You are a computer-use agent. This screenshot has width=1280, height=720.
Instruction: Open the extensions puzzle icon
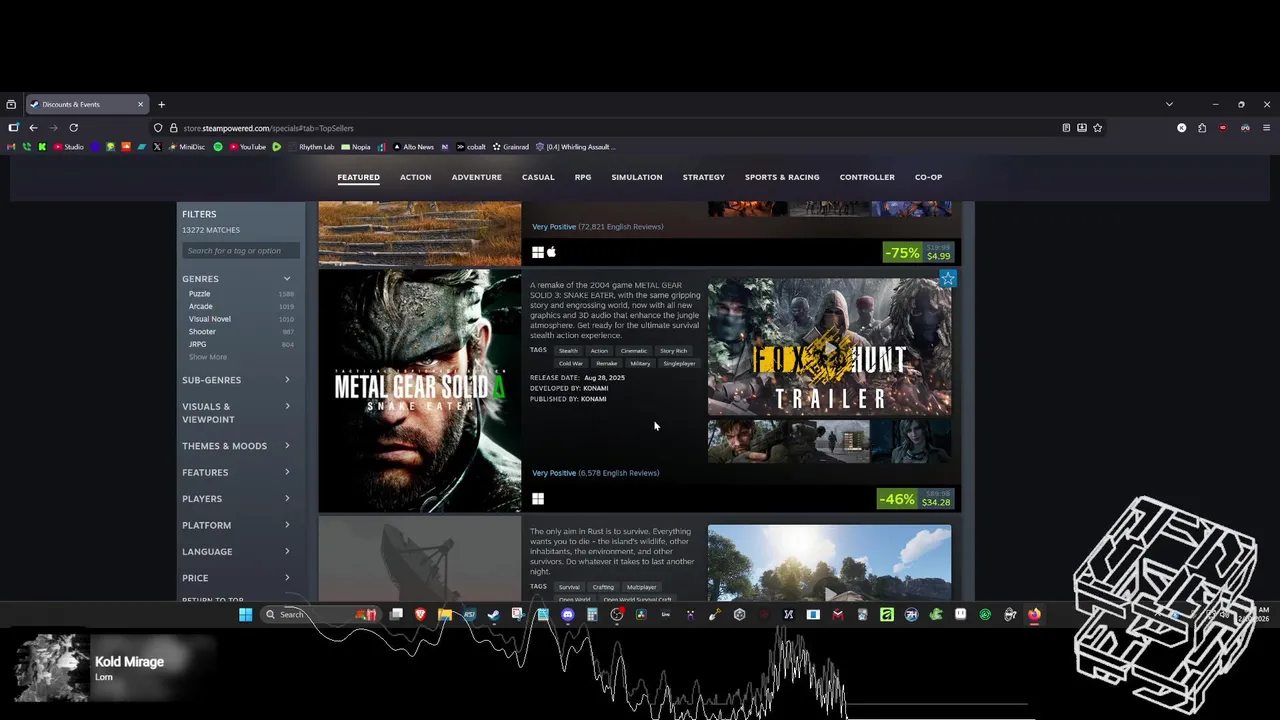point(1202,128)
